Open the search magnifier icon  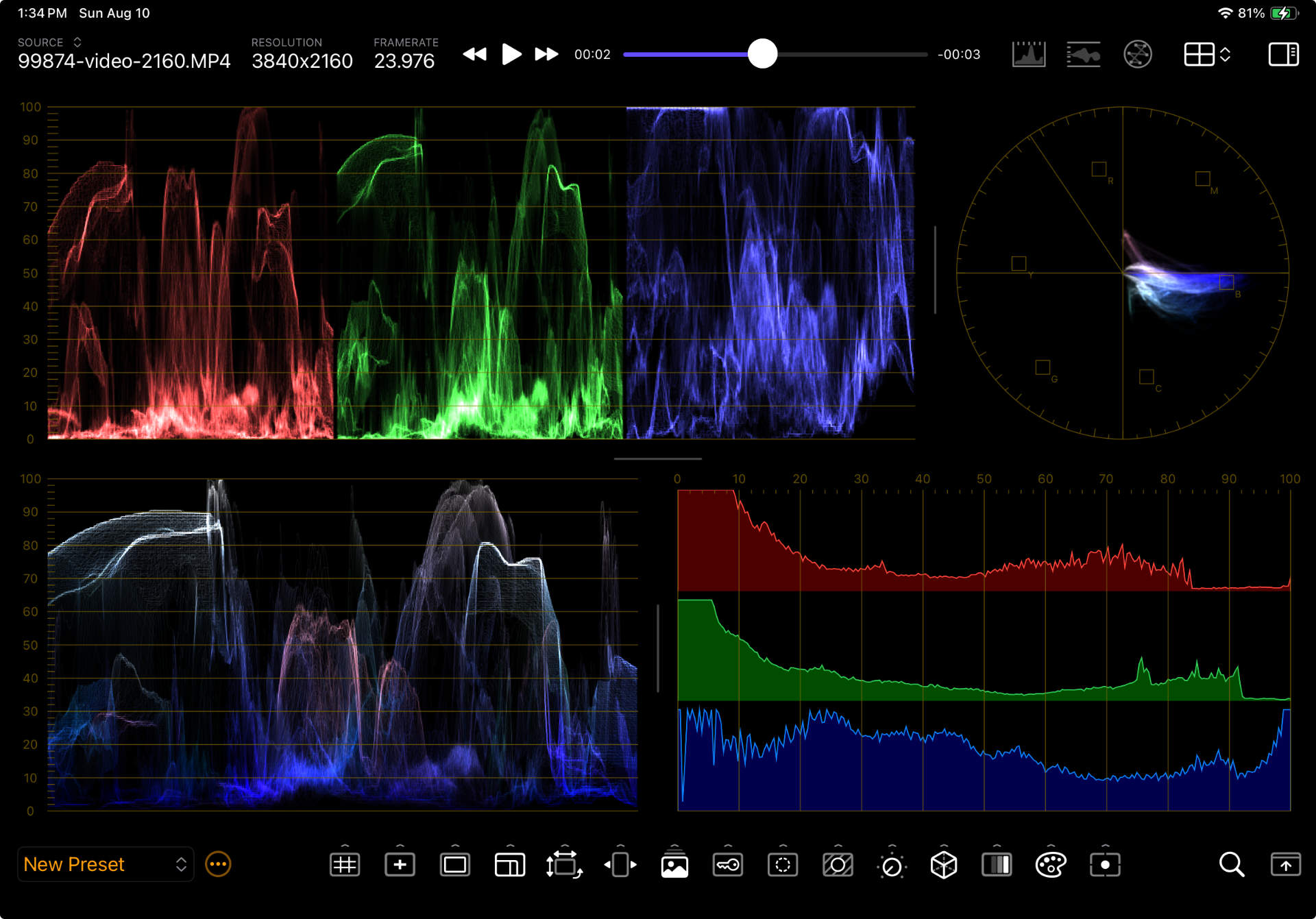pos(1231,865)
